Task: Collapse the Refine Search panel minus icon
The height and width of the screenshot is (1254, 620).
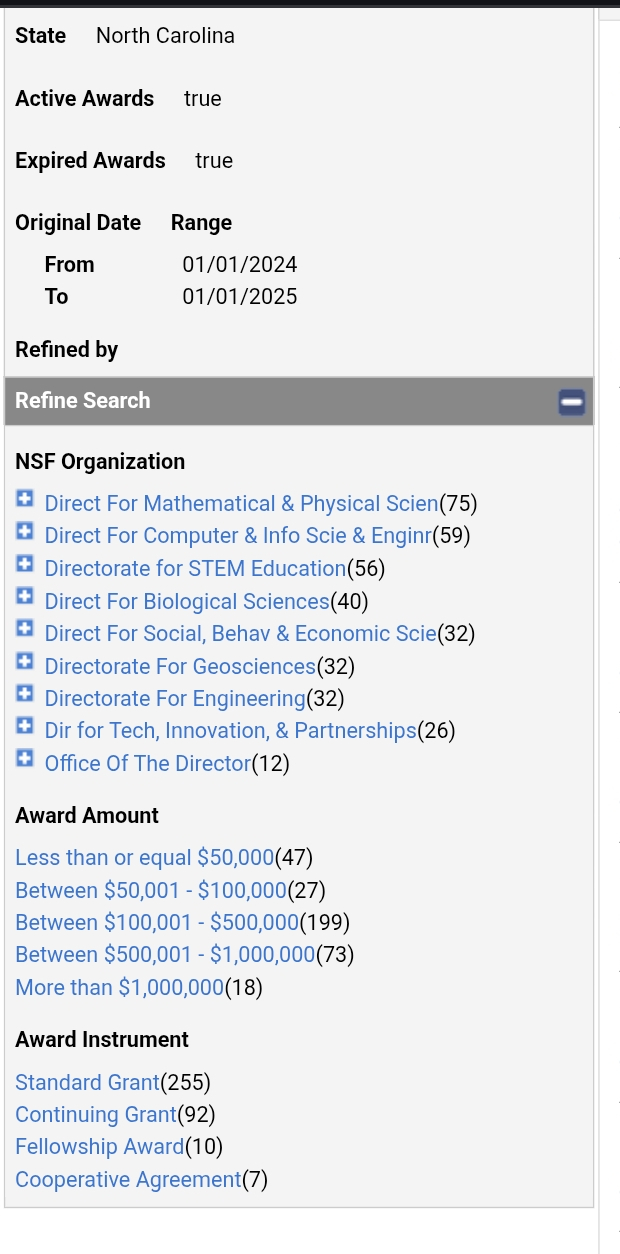Action: tap(571, 402)
